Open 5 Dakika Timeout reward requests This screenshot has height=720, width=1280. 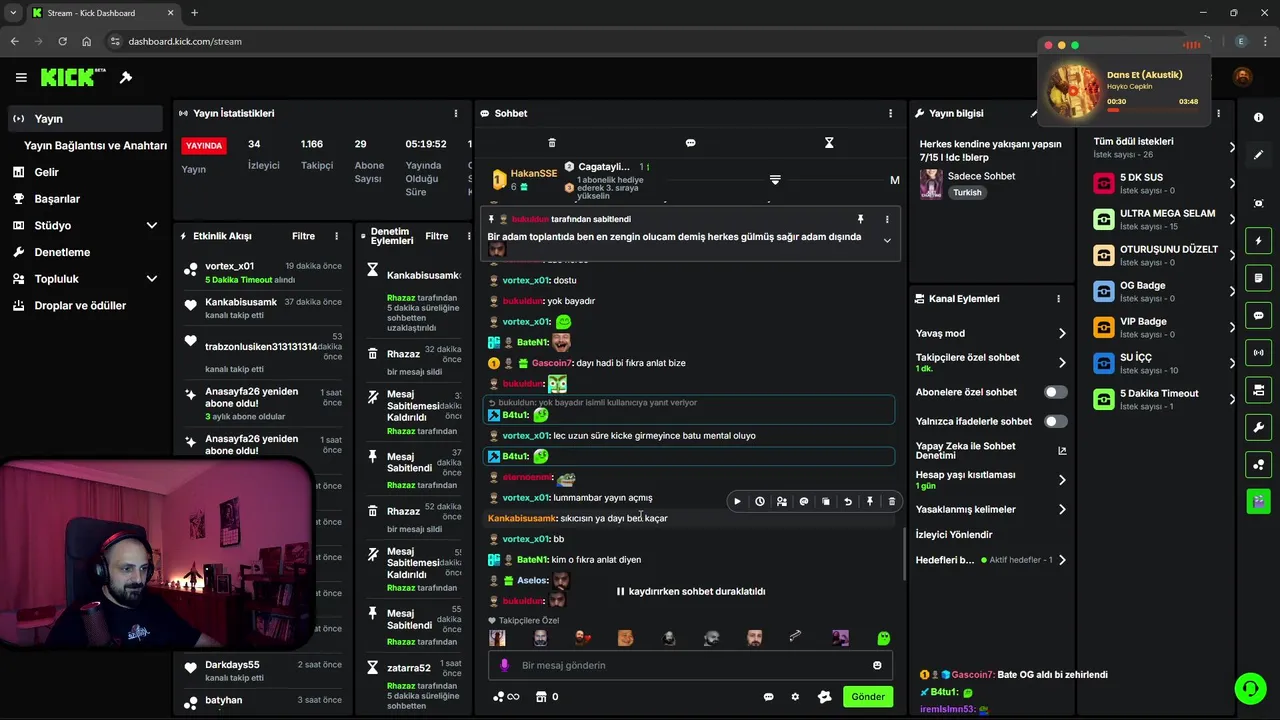(1163, 399)
